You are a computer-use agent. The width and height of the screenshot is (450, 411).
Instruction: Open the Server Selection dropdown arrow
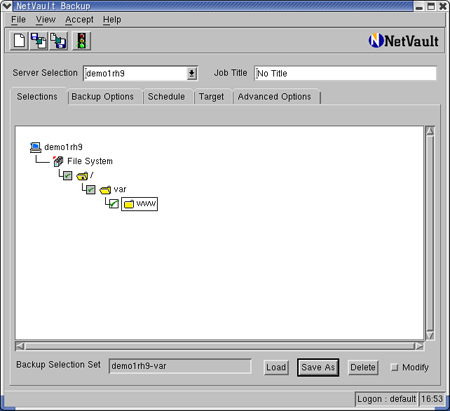coord(192,73)
